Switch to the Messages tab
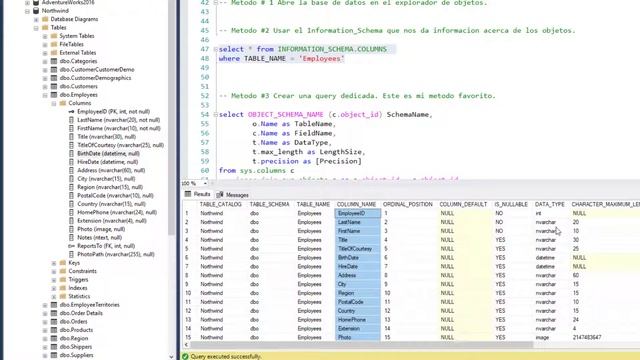The width and height of the screenshot is (640, 360). (x=233, y=195)
